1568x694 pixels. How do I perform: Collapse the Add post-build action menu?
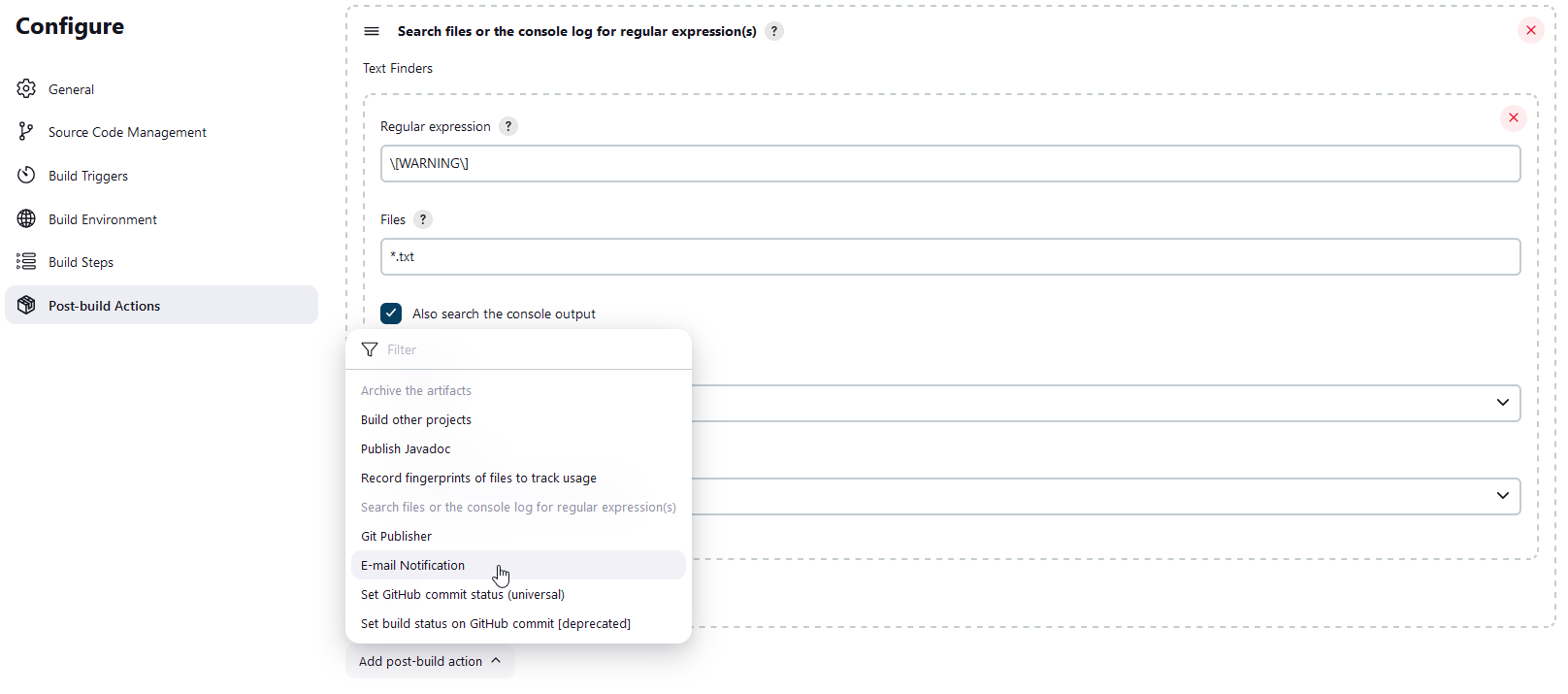point(430,661)
